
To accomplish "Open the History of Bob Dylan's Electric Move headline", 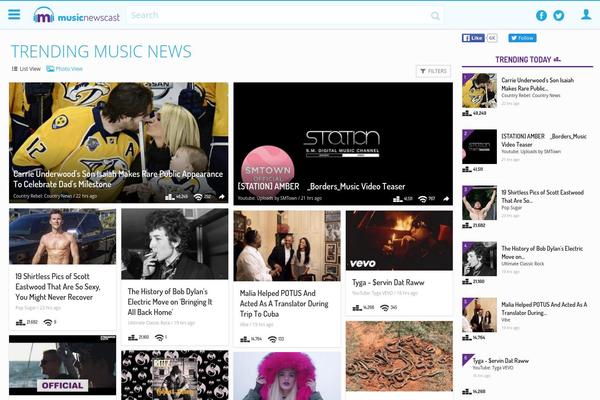I will pyautogui.click(x=170, y=302).
